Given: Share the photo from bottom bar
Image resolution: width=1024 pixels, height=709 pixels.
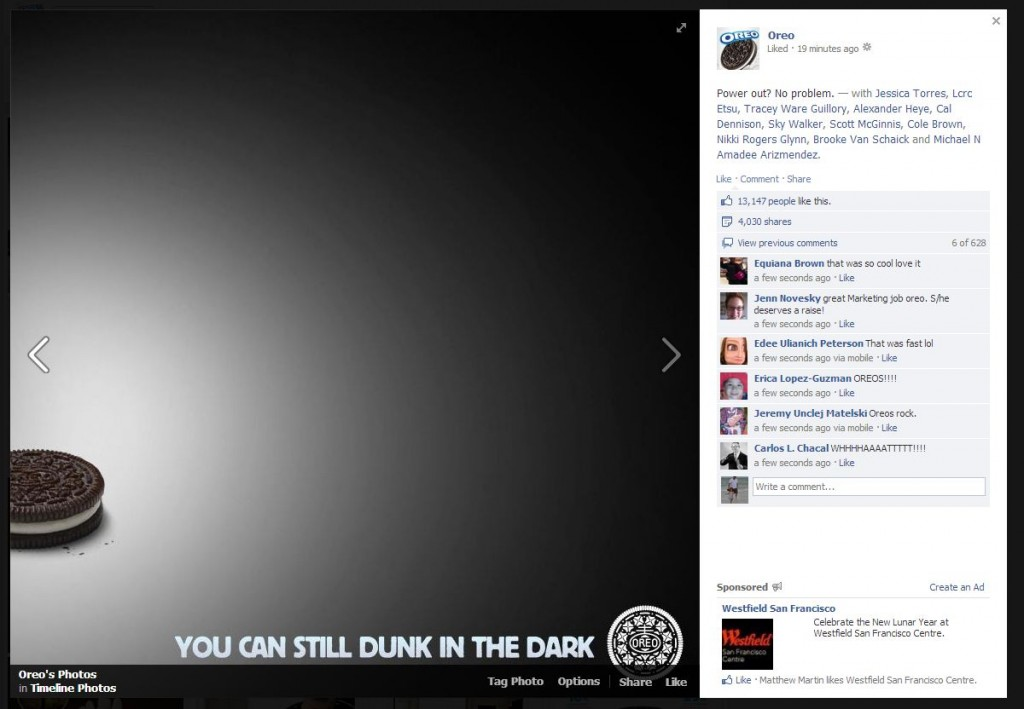Looking at the screenshot, I should coord(635,682).
